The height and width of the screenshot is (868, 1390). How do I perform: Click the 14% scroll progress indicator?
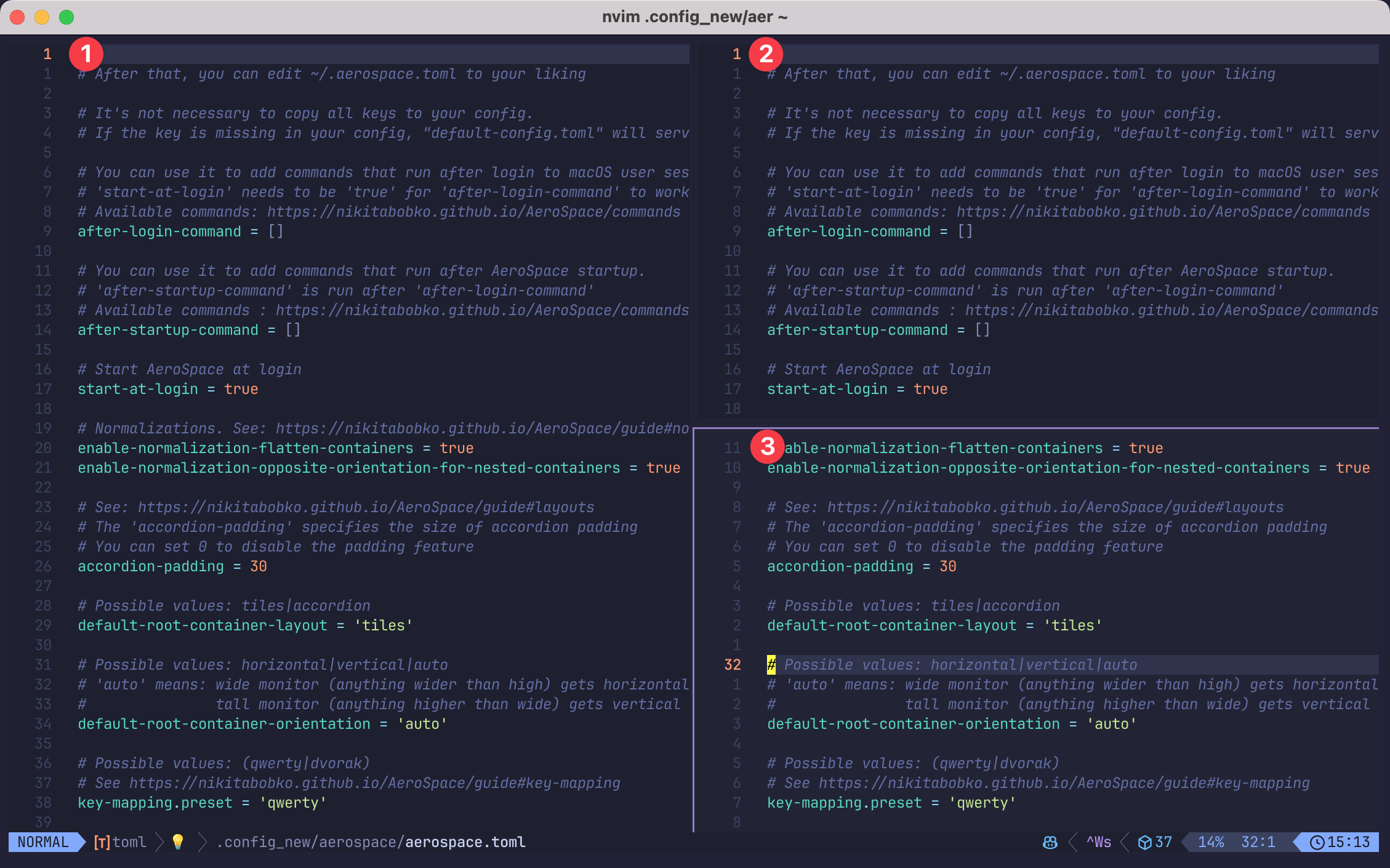(x=1211, y=842)
